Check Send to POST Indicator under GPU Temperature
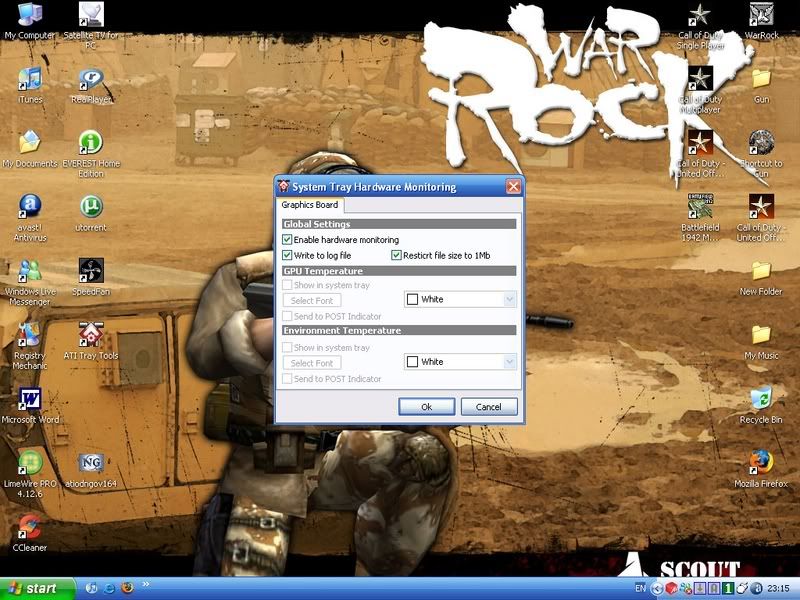This screenshot has height=600, width=800. (287, 316)
